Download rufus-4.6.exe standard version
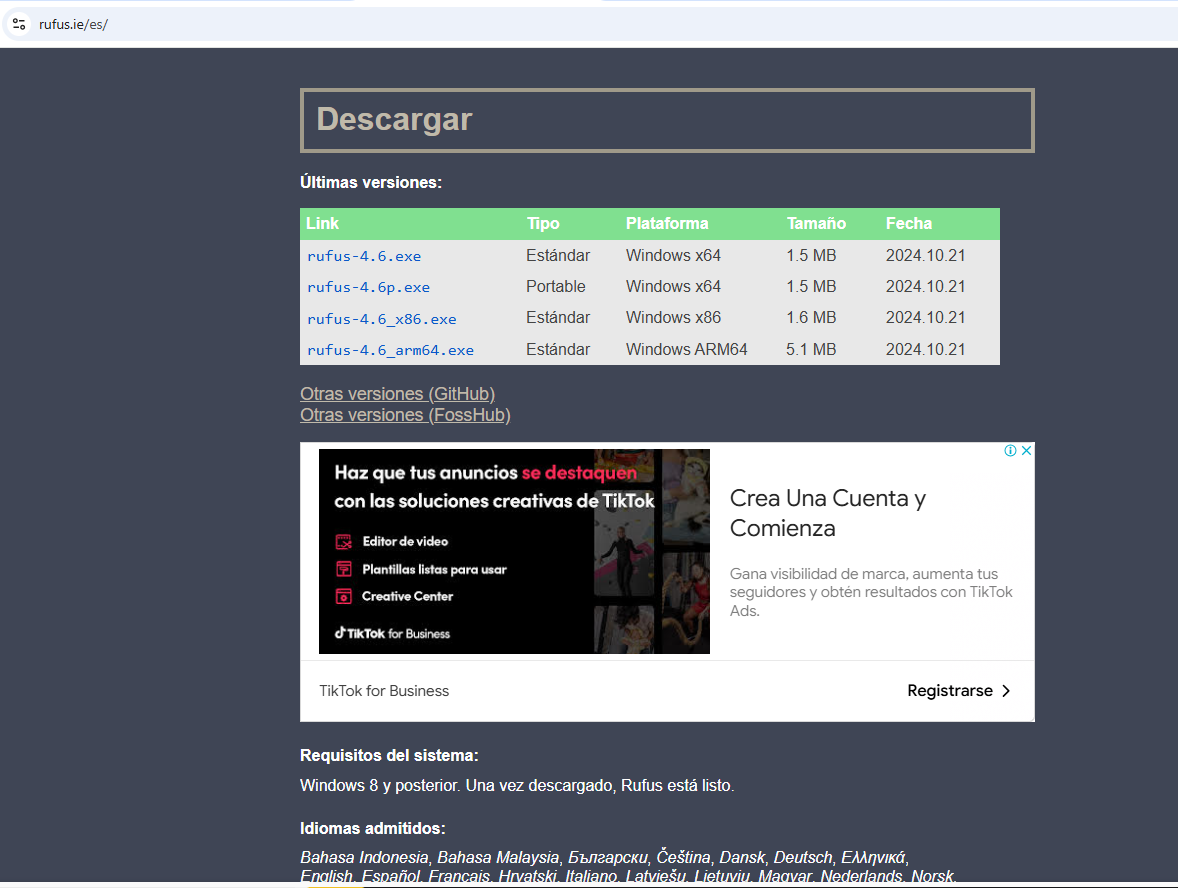This screenshot has width=1178, height=888. [364, 256]
